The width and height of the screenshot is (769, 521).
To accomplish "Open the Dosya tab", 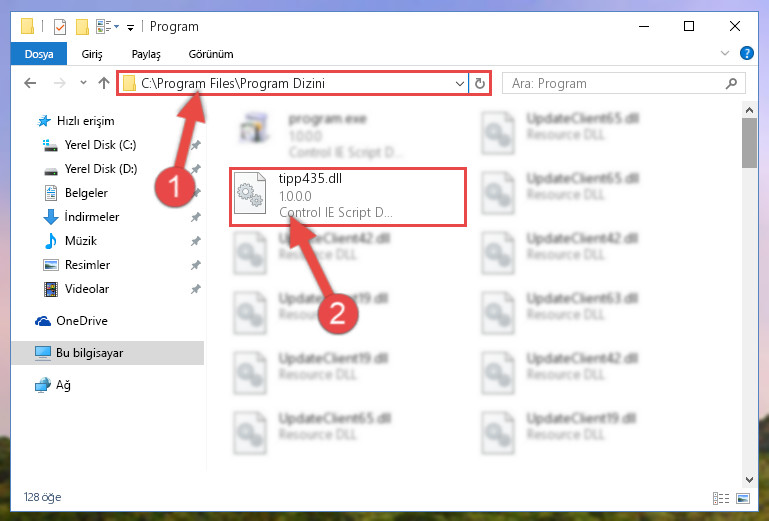I will pos(39,54).
